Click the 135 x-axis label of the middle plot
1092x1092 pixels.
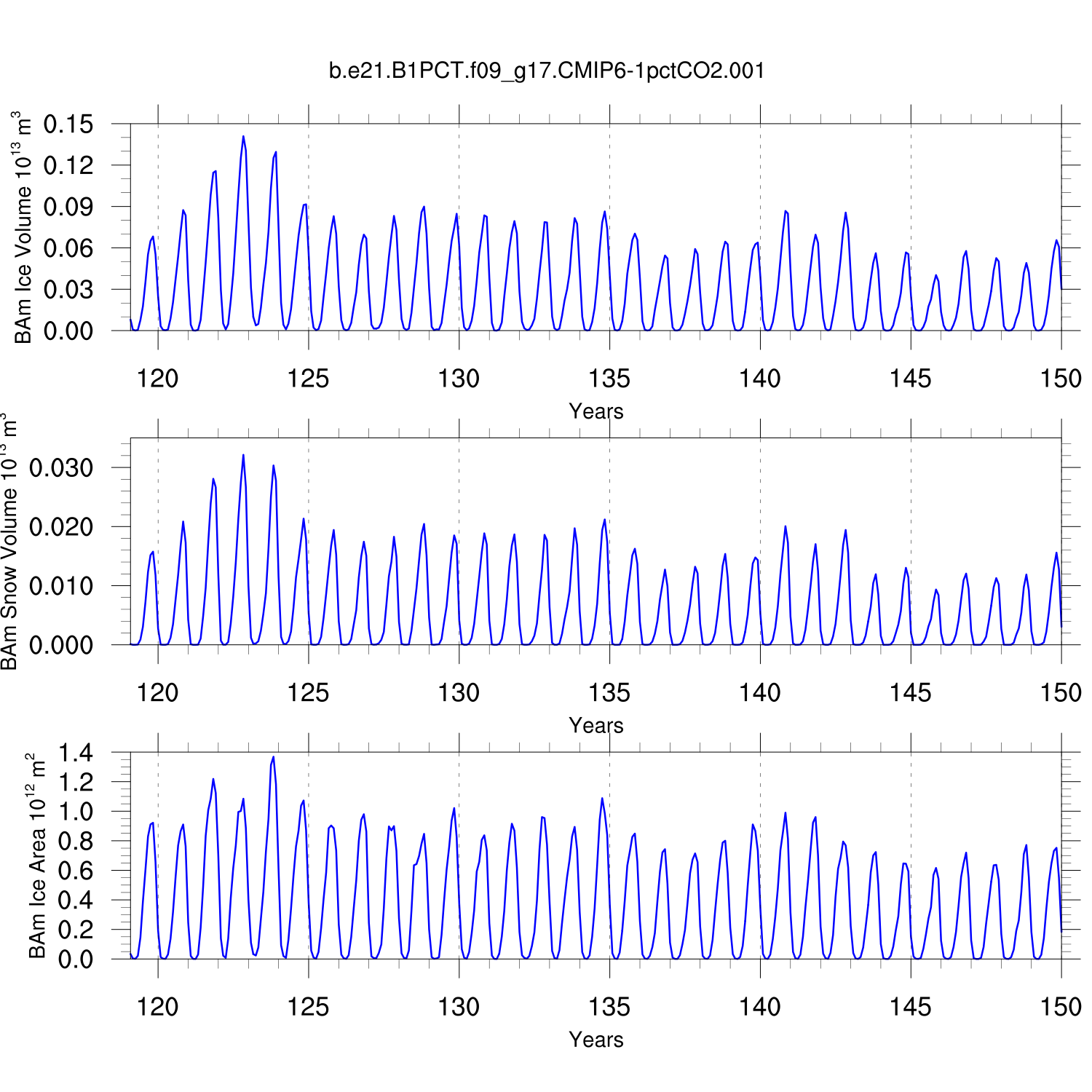(609, 693)
